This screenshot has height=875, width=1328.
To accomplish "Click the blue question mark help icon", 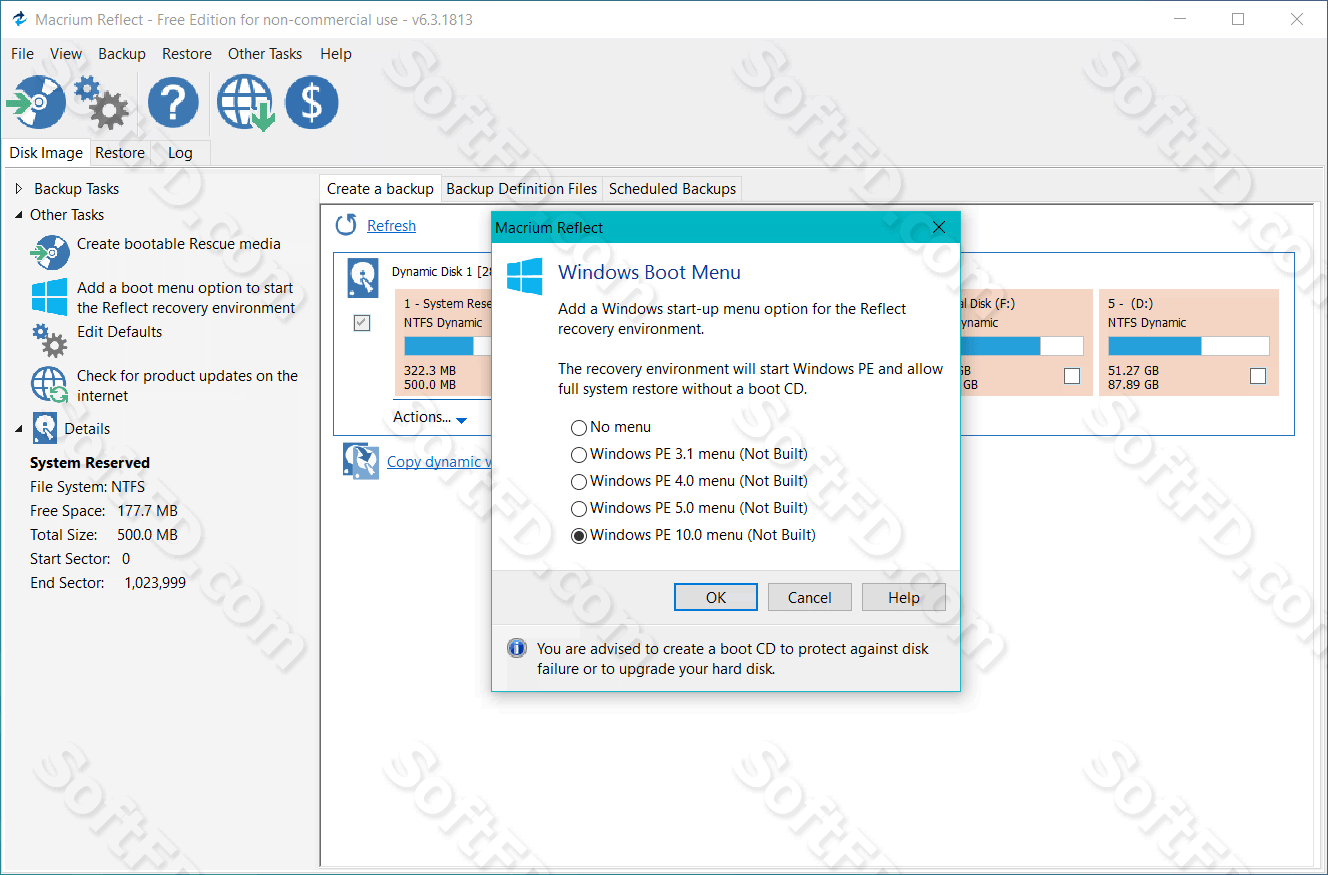I will (173, 102).
